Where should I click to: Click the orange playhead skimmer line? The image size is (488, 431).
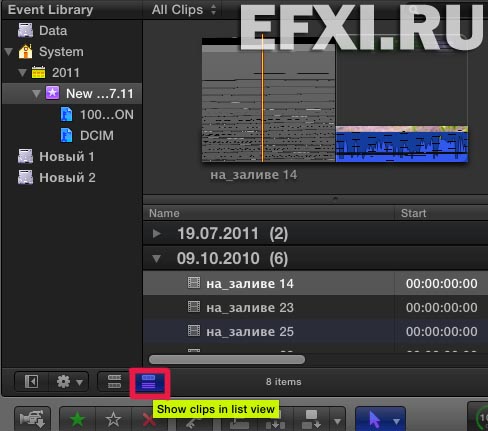click(x=263, y=98)
